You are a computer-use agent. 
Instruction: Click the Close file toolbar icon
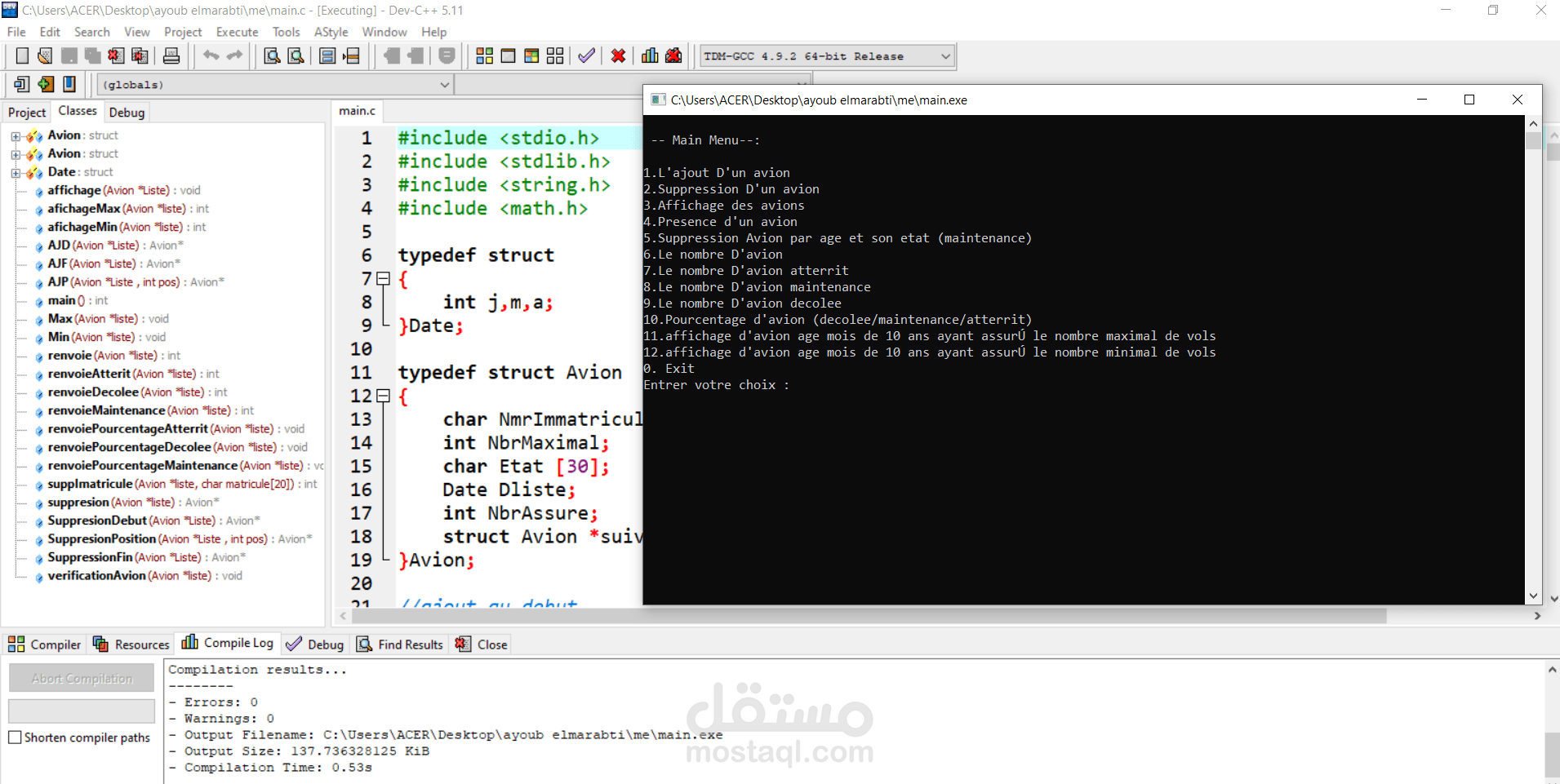(117, 55)
